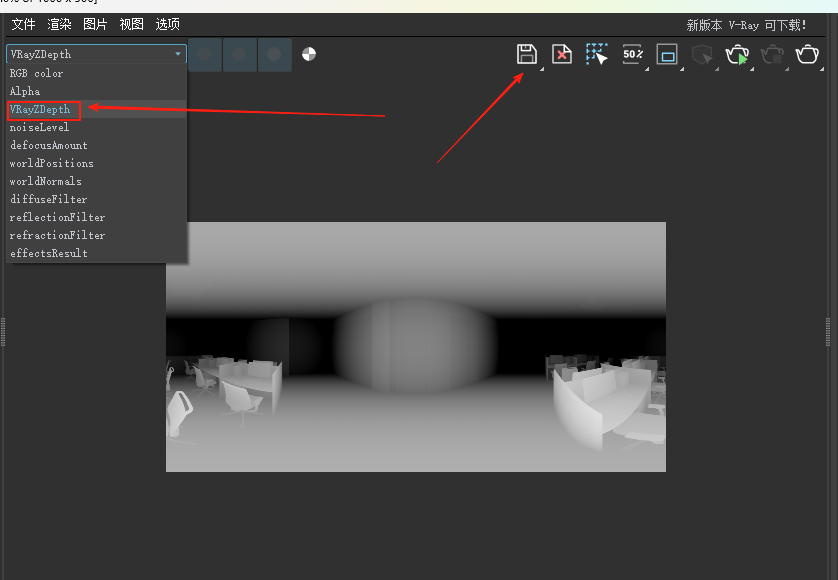Toggle the first round channel button
Viewport: 838px width, 580px height.
click(205, 55)
